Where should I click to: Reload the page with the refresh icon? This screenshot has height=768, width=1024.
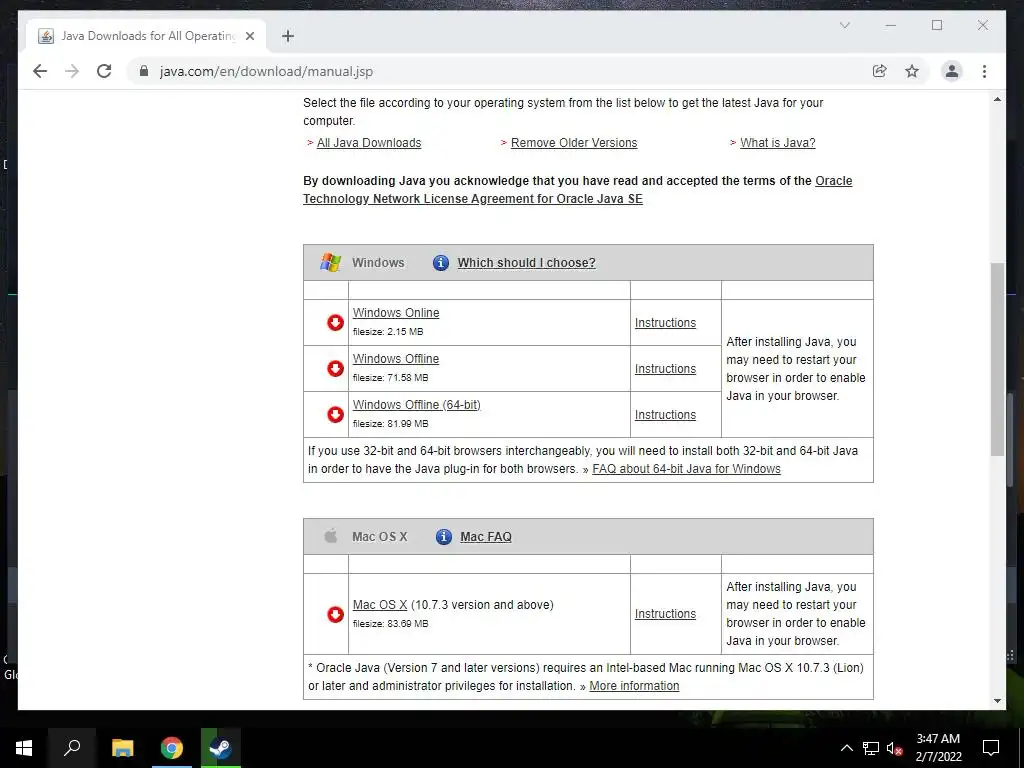104,71
